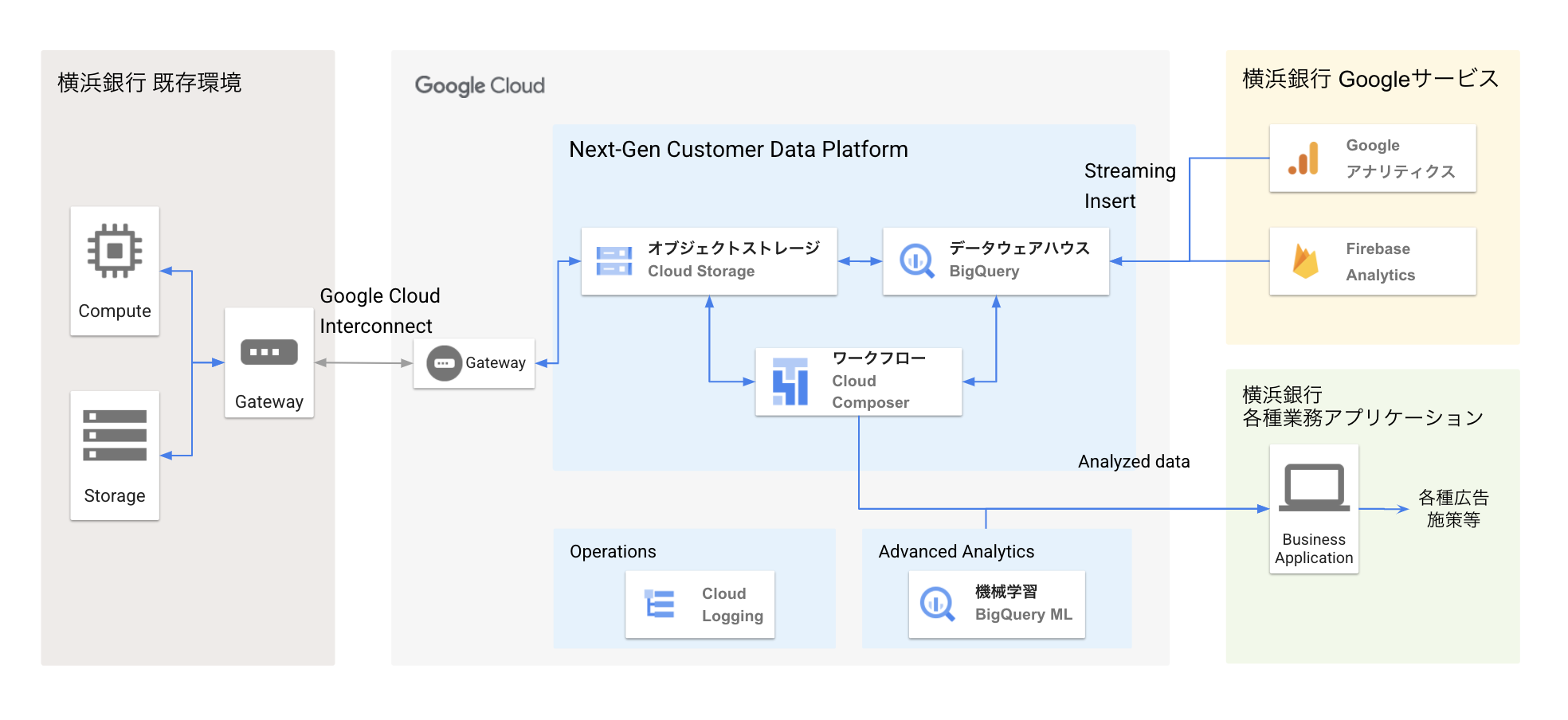Click the Operations section heading
The image size is (1568, 720).
coord(613,551)
